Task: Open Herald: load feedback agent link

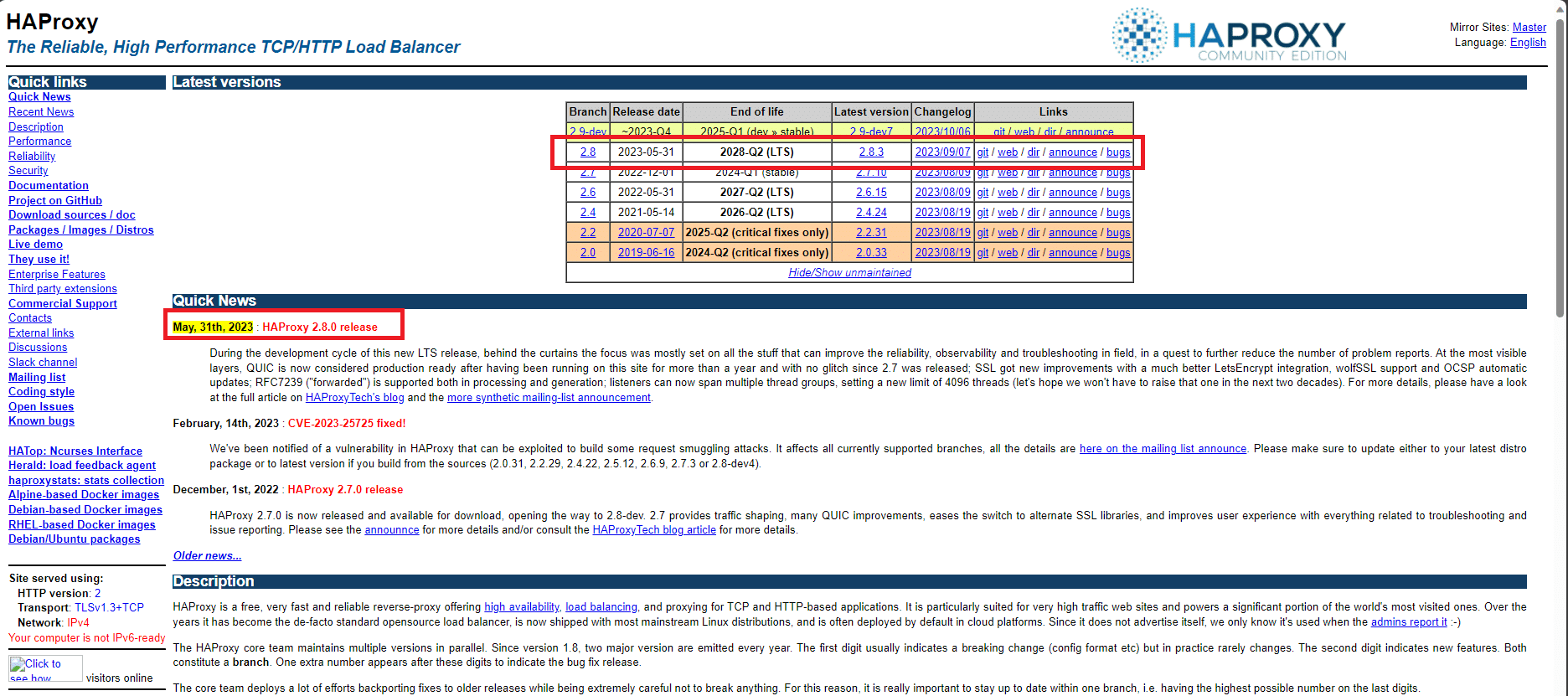Action: point(82,465)
